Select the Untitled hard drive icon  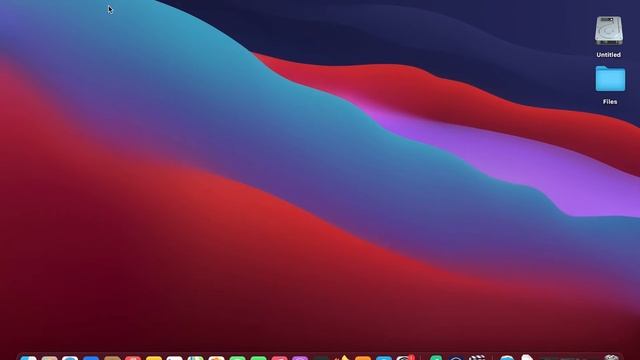(x=609, y=31)
